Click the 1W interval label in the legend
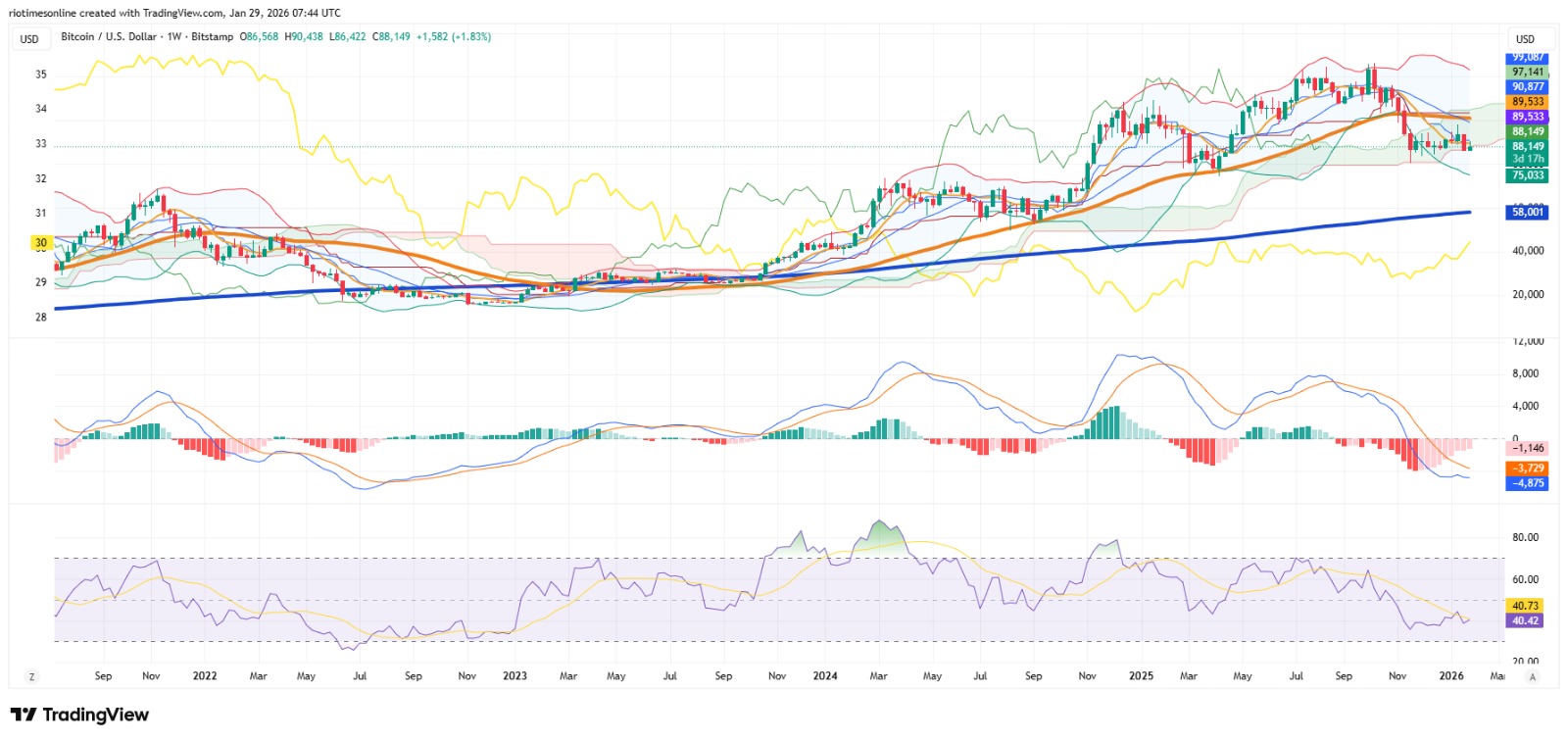The image size is (1568, 741). (x=174, y=36)
